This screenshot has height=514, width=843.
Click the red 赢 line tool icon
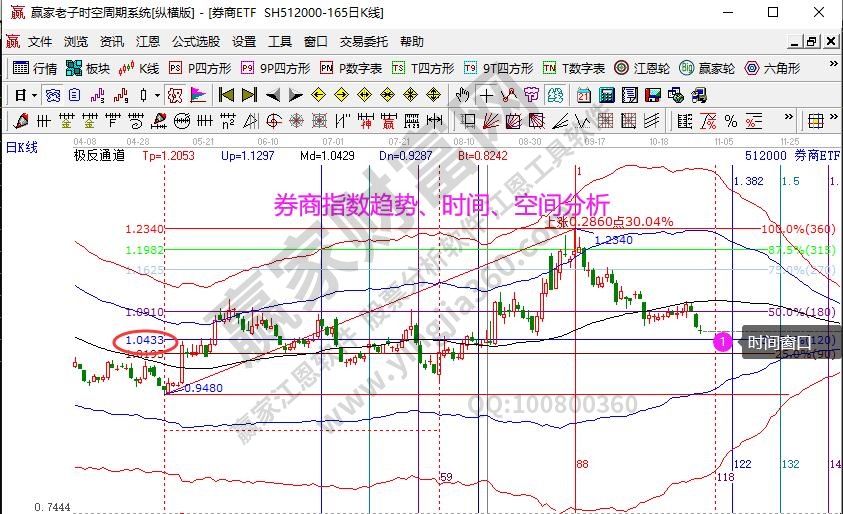pyautogui.click(x=389, y=121)
